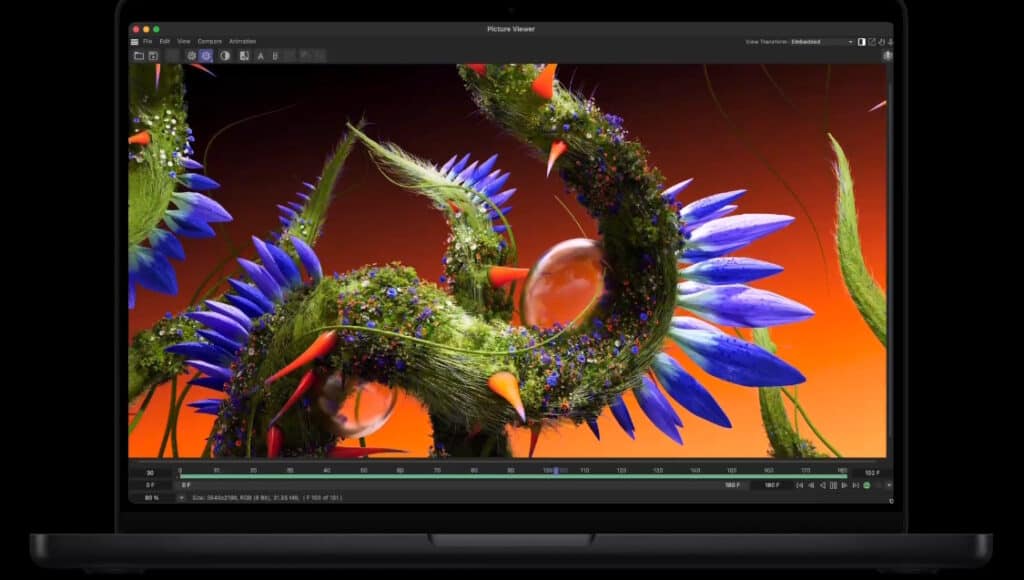
Task: Click the image size info status text
Action: point(267,498)
